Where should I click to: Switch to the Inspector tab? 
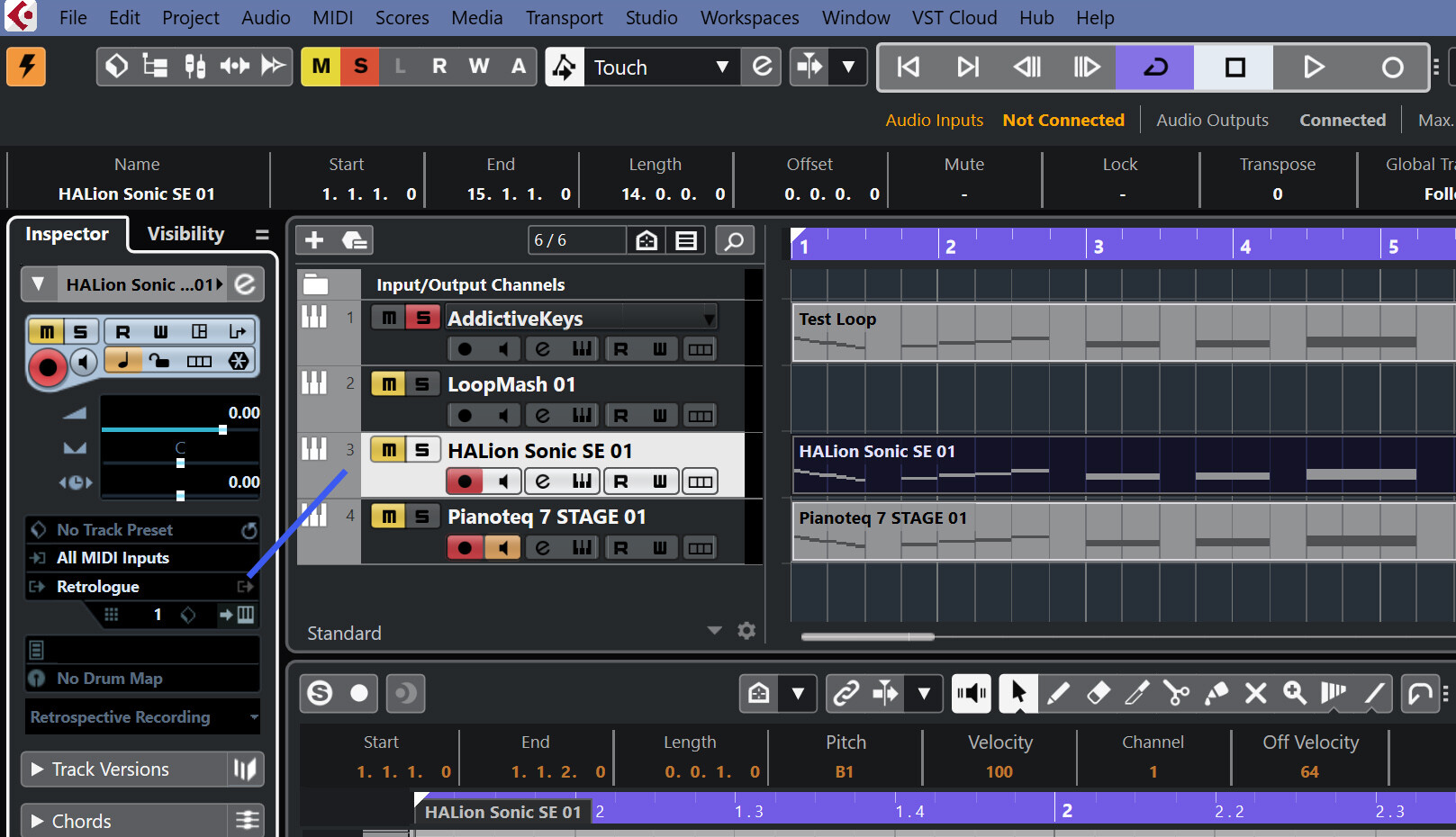67,234
